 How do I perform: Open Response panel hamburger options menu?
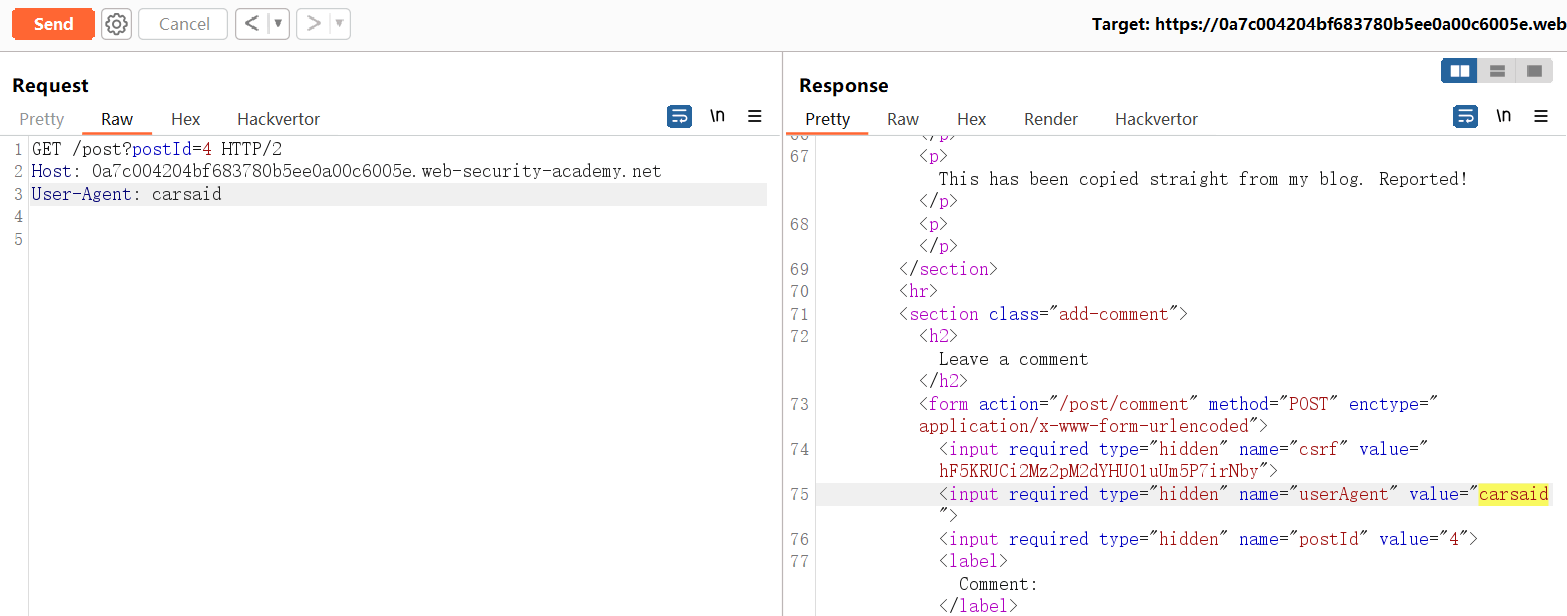(1541, 117)
